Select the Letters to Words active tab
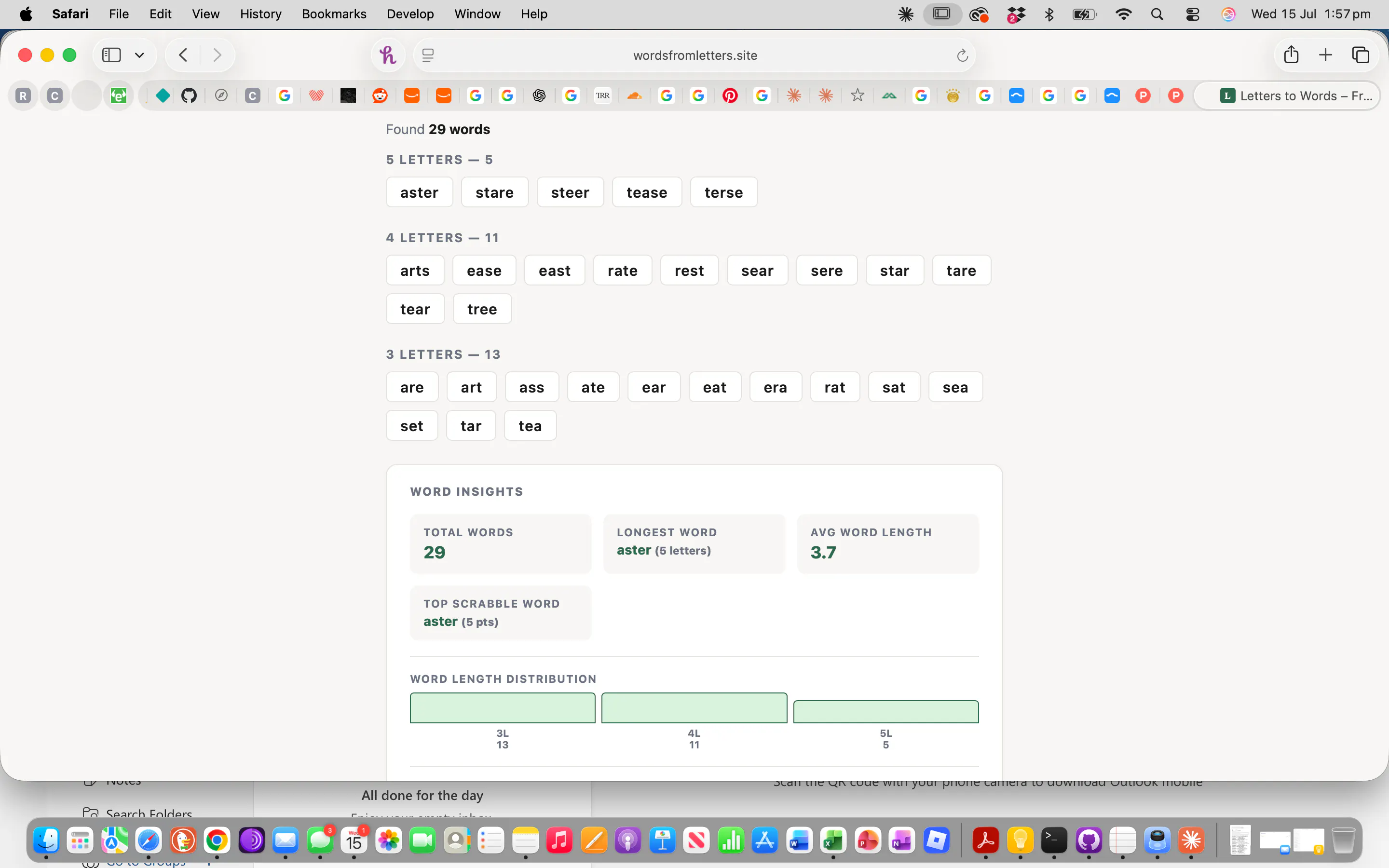 (x=1287, y=95)
